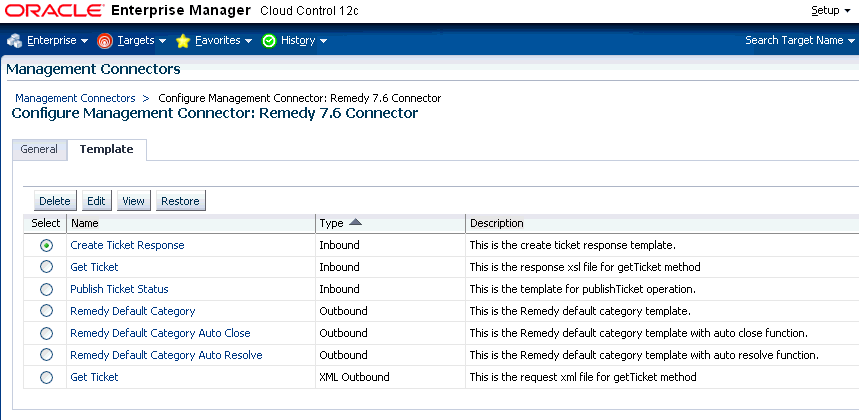Select the Create Ticket Response radio button
Image resolution: width=859 pixels, height=420 pixels.
tap(47, 245)
